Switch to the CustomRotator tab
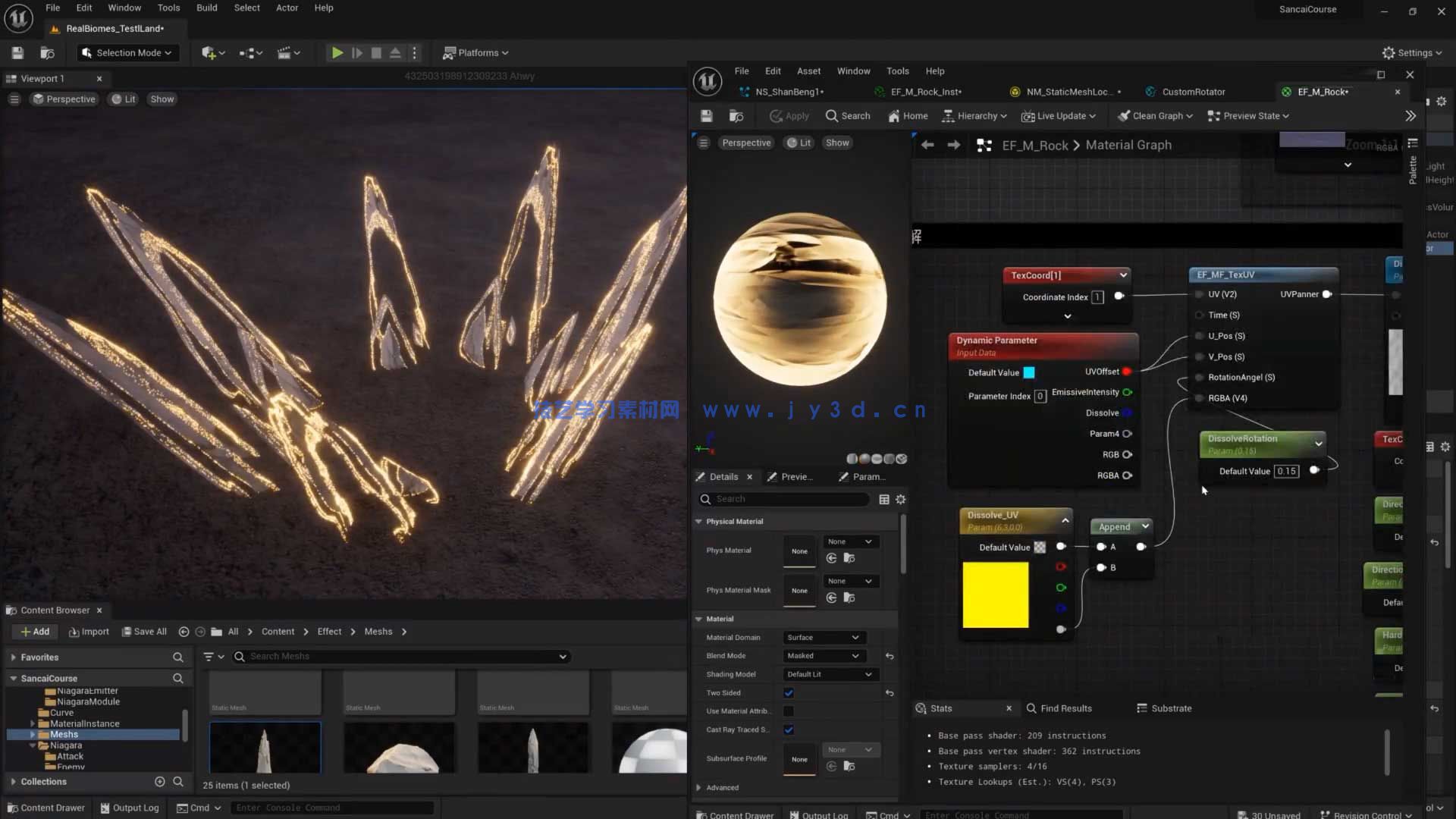This screenshot has width=1456, height=819. [x=1193, y=92]
